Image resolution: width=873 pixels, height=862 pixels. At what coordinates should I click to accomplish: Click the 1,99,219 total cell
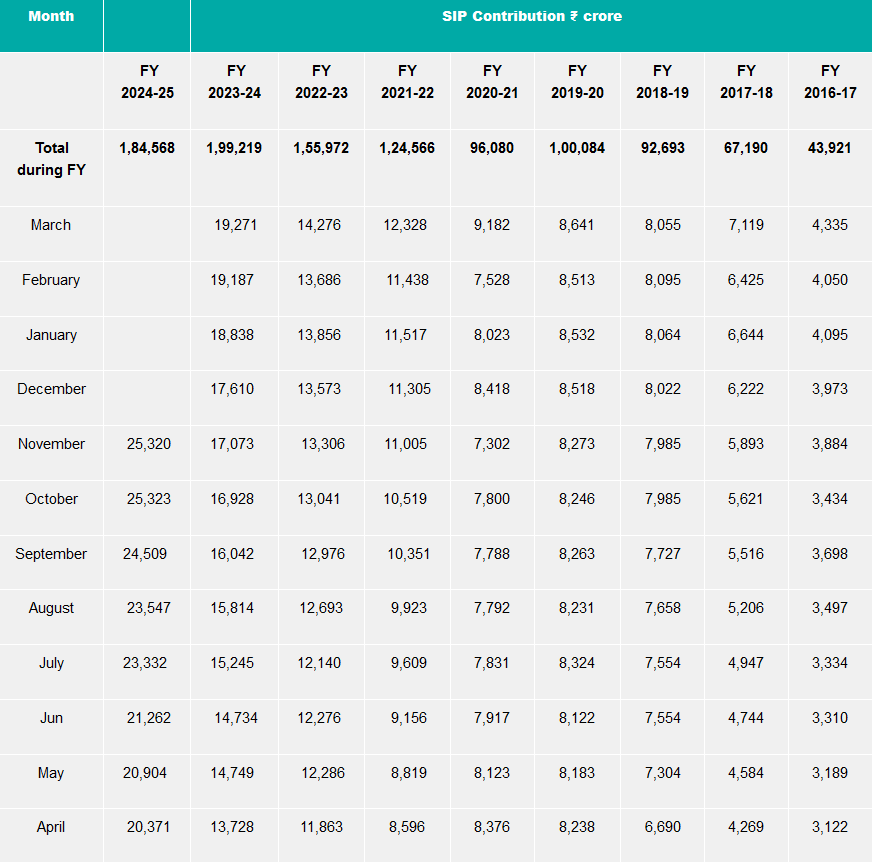(x=234, y=148)
